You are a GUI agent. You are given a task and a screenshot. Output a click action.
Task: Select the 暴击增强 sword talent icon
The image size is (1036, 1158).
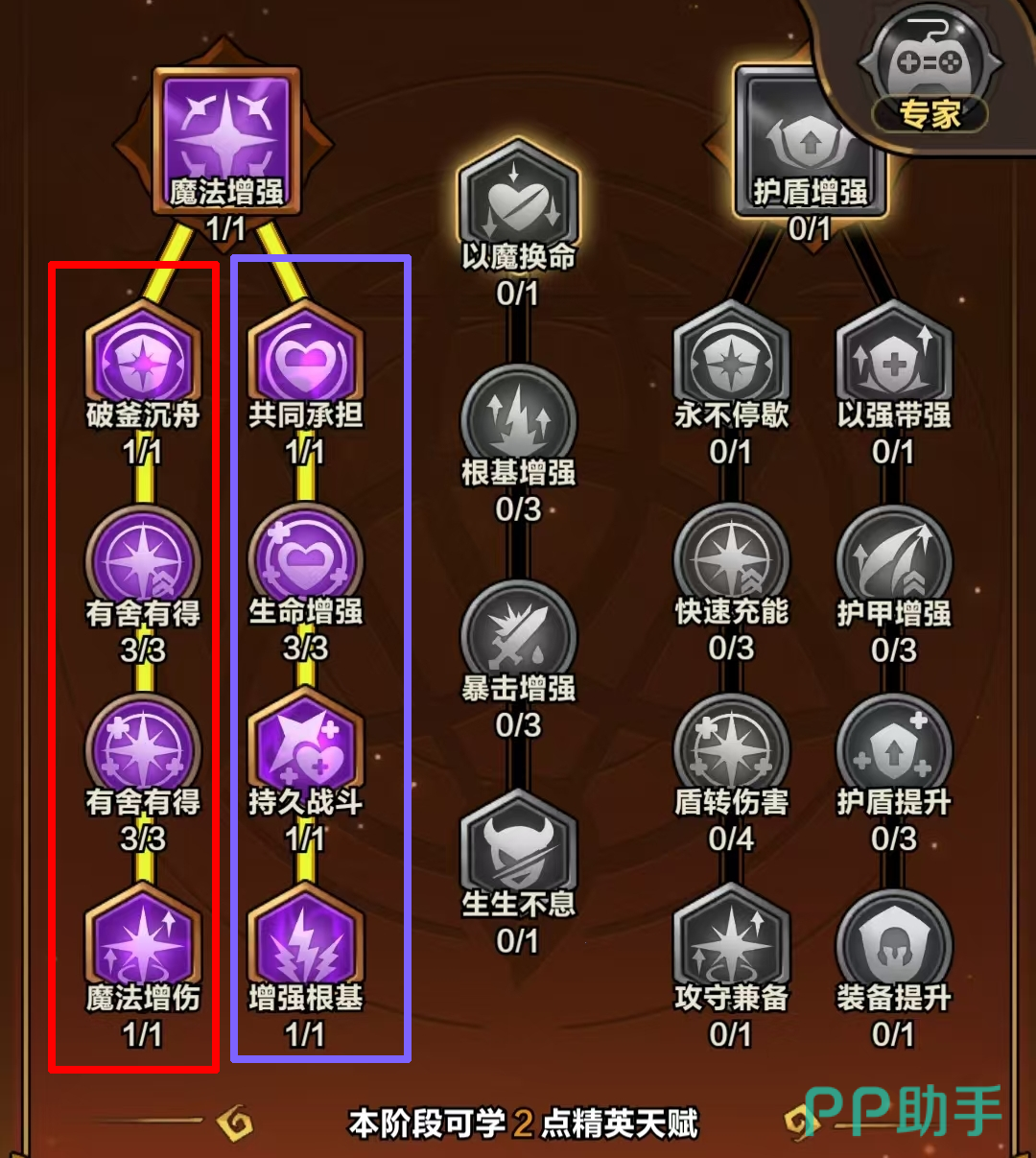518,634
